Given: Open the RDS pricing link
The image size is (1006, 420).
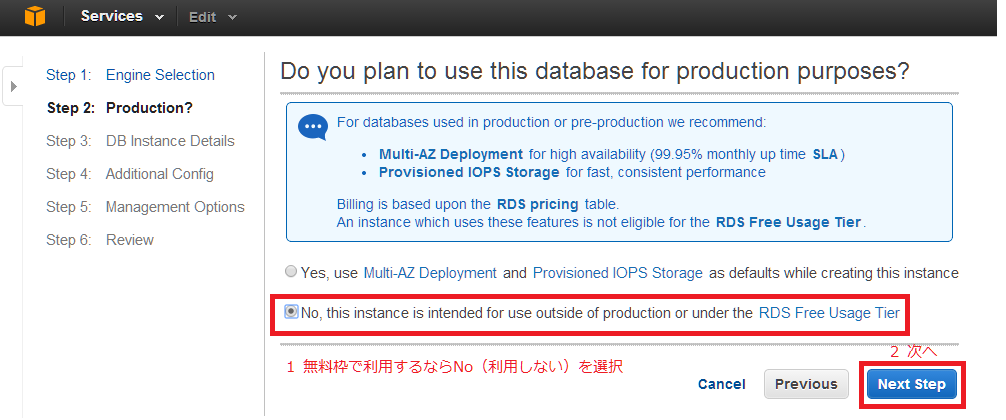Looking at the screenshot, I should (x=530, y=204).
